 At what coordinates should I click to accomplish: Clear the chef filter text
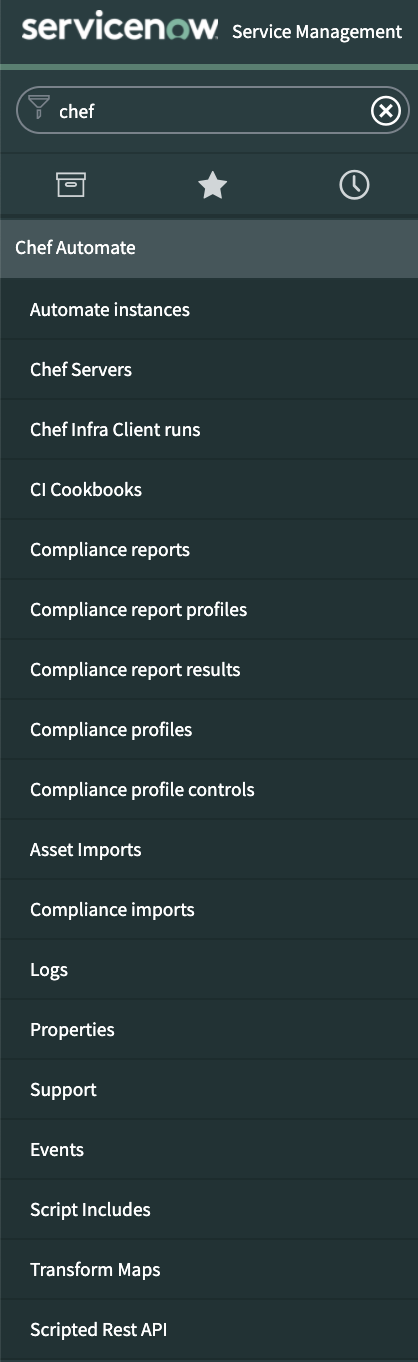point(386,111)
